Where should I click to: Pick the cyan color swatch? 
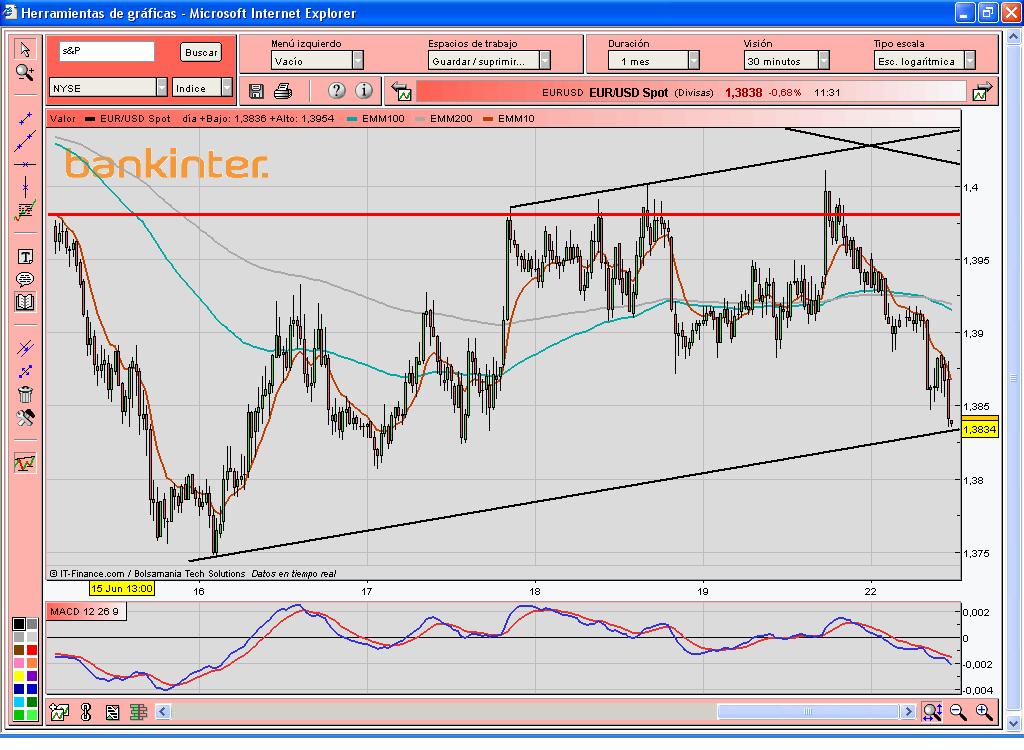(19, 702)
